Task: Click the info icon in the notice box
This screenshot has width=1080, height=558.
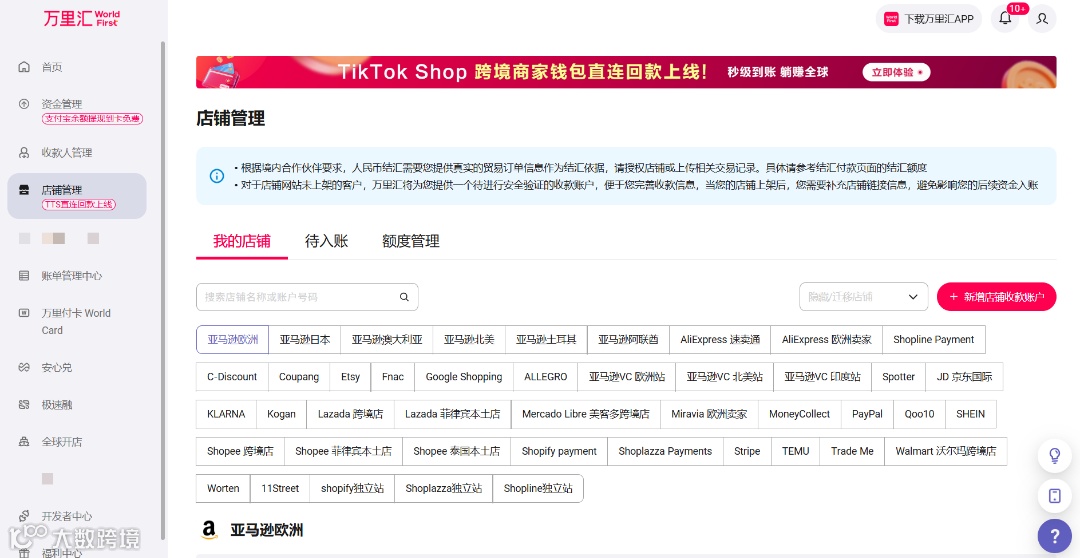Action: (217, 176)
